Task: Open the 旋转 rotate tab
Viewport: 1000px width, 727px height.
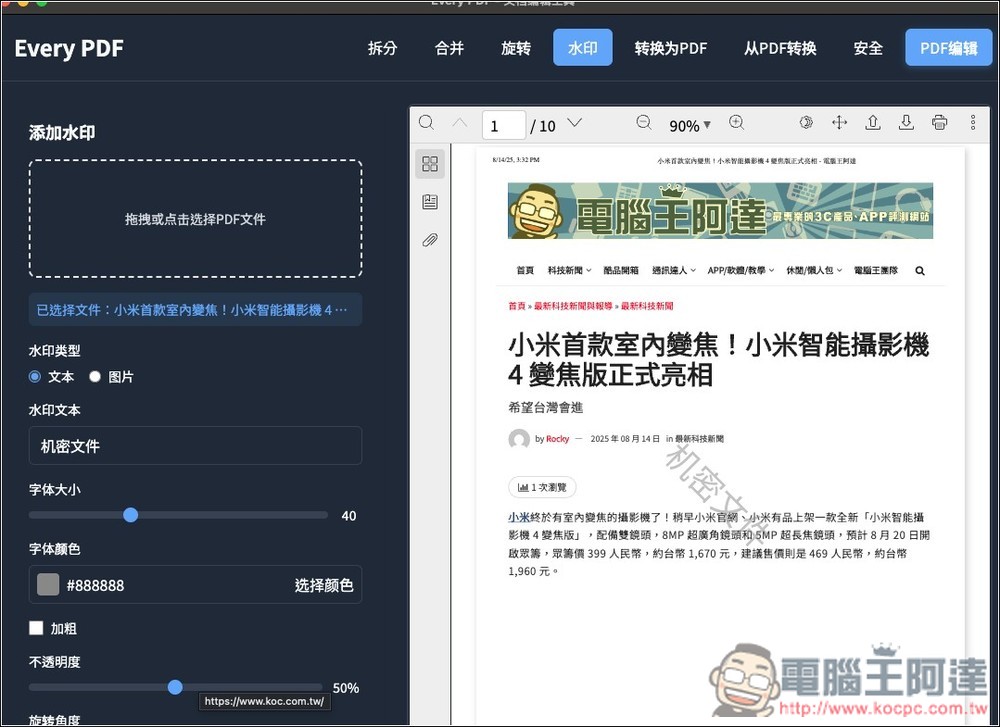Action: (516, 48)
